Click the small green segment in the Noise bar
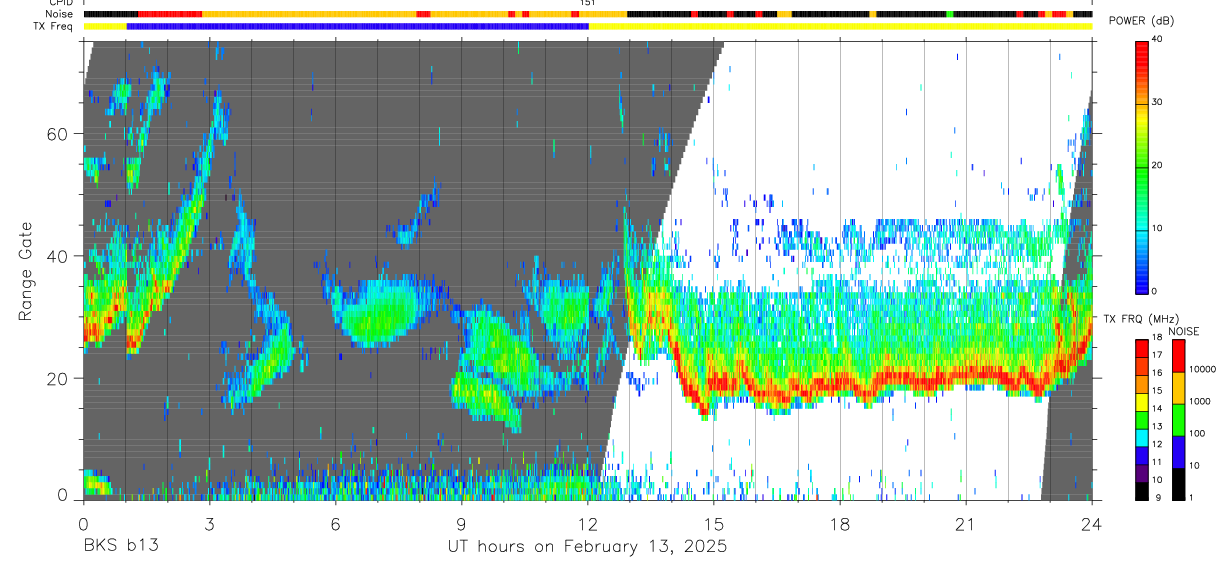This screenshot has height=567, width=1228. [950, 14]
